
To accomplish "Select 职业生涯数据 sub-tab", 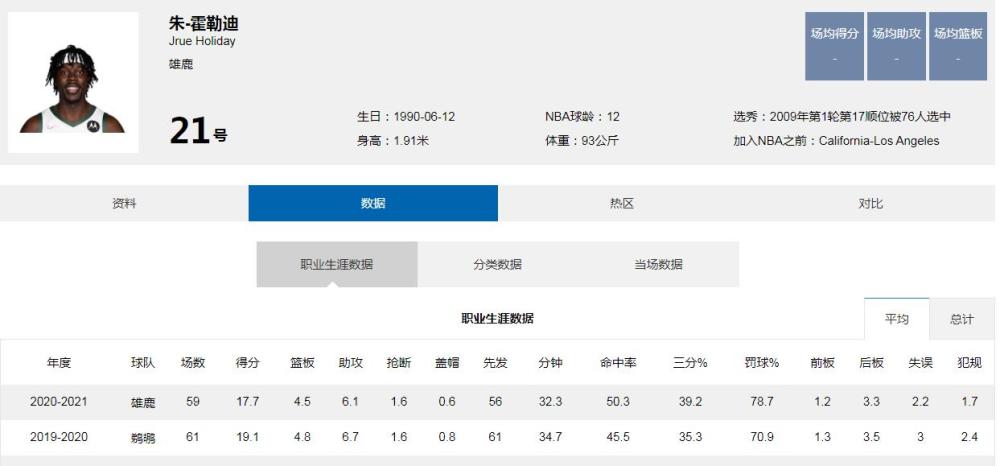I will [x=337, y=264].
